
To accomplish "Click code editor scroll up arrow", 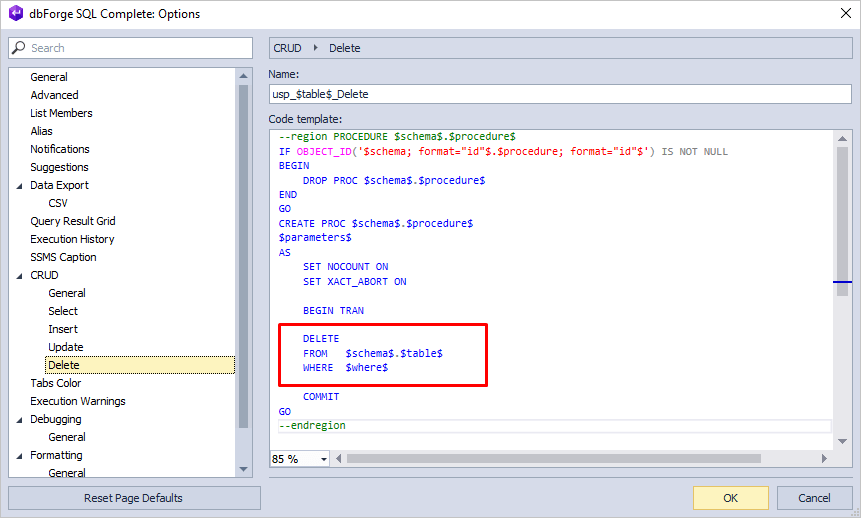I will tap(842, 138).
